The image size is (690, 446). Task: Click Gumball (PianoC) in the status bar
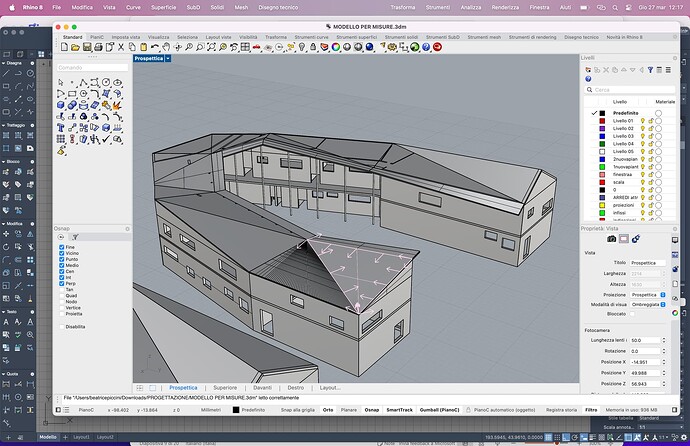click(439, 410)
